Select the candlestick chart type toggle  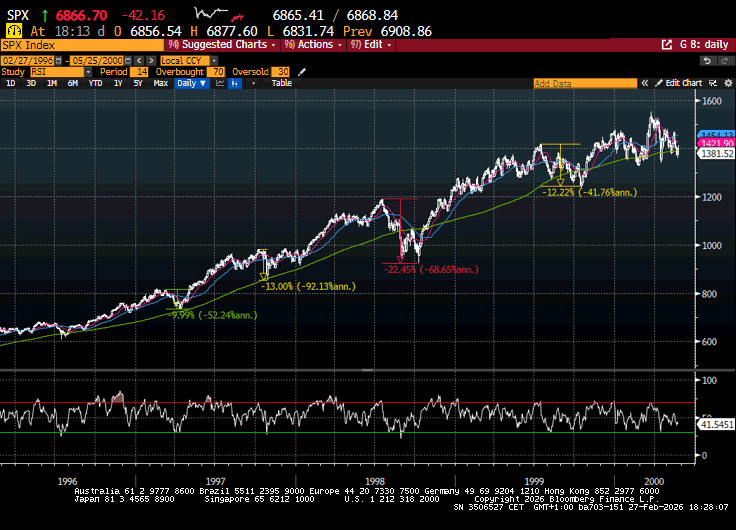tap(235, 84)
